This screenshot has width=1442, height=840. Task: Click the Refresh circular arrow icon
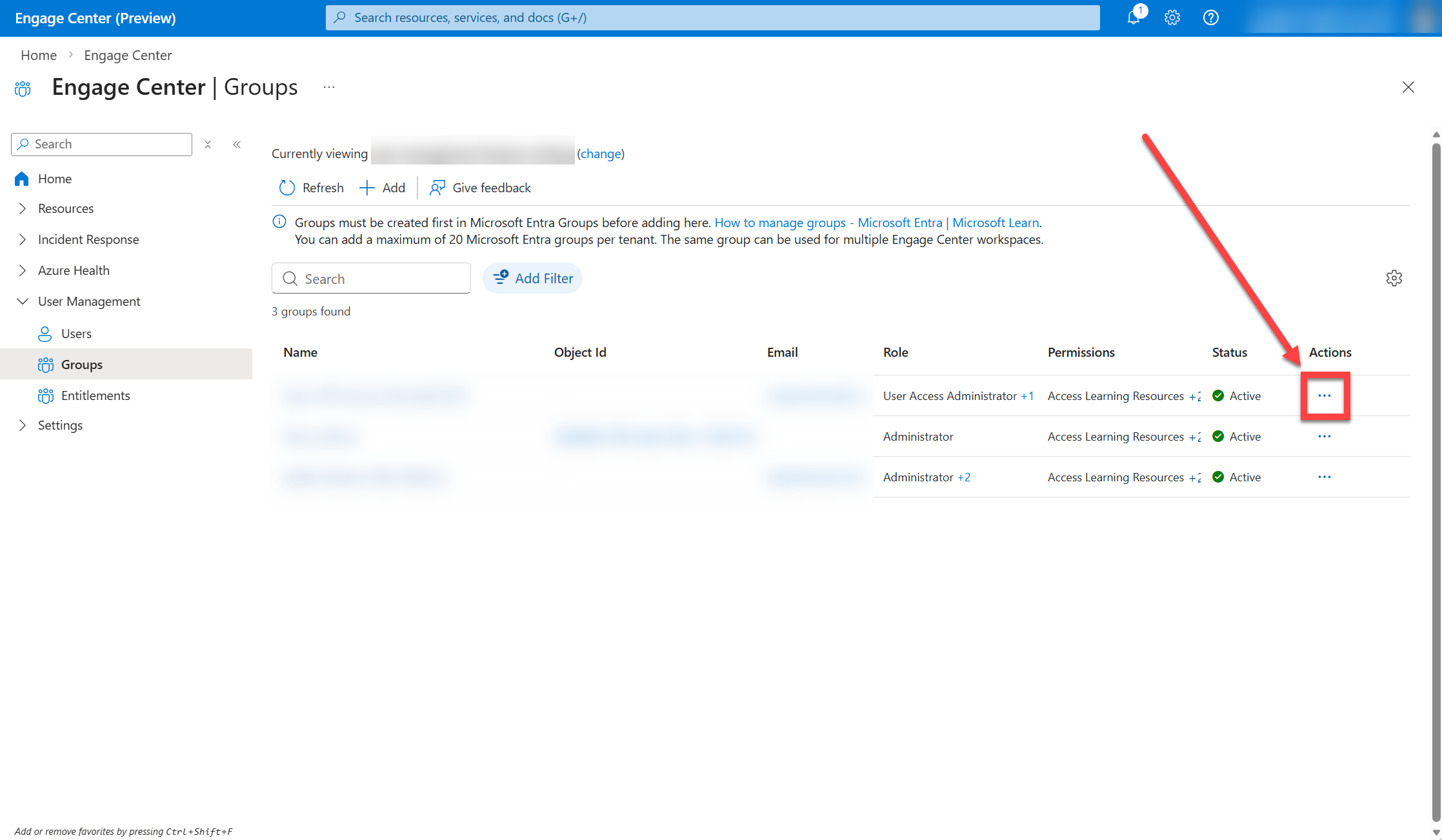tap(286, 188)
